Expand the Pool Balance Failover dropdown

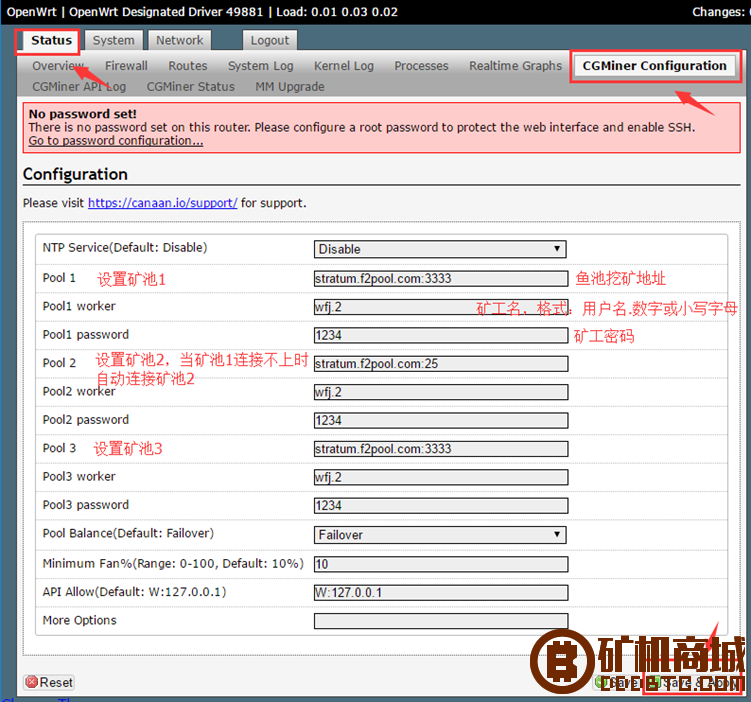(440, 534)
